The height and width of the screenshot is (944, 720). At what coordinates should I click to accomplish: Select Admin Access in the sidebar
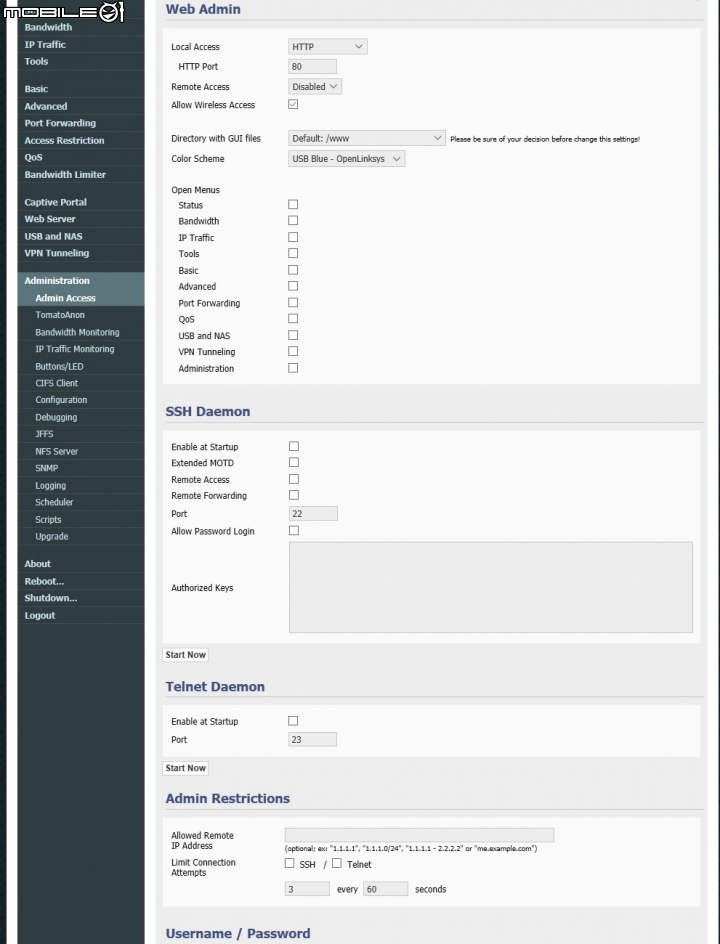point(81,298)
